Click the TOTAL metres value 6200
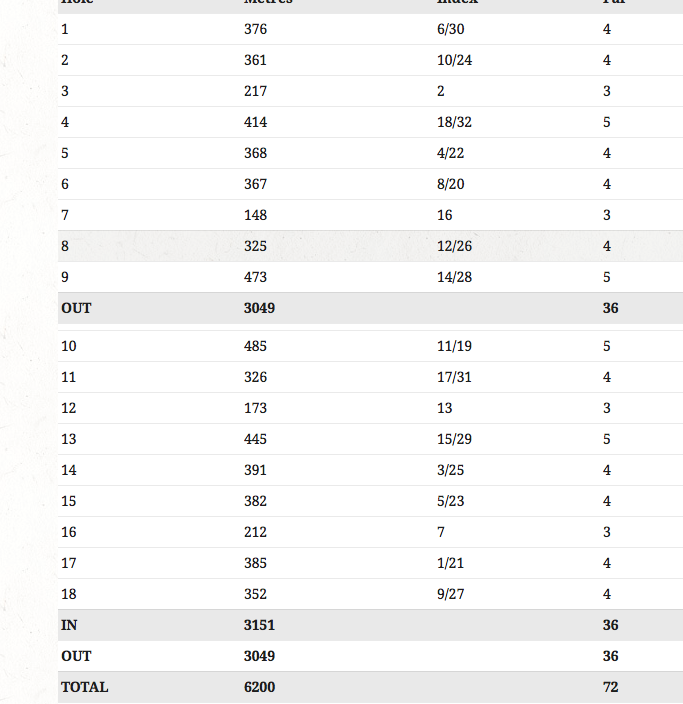Viewport: 683px width, 704px height. coord(259,687)
